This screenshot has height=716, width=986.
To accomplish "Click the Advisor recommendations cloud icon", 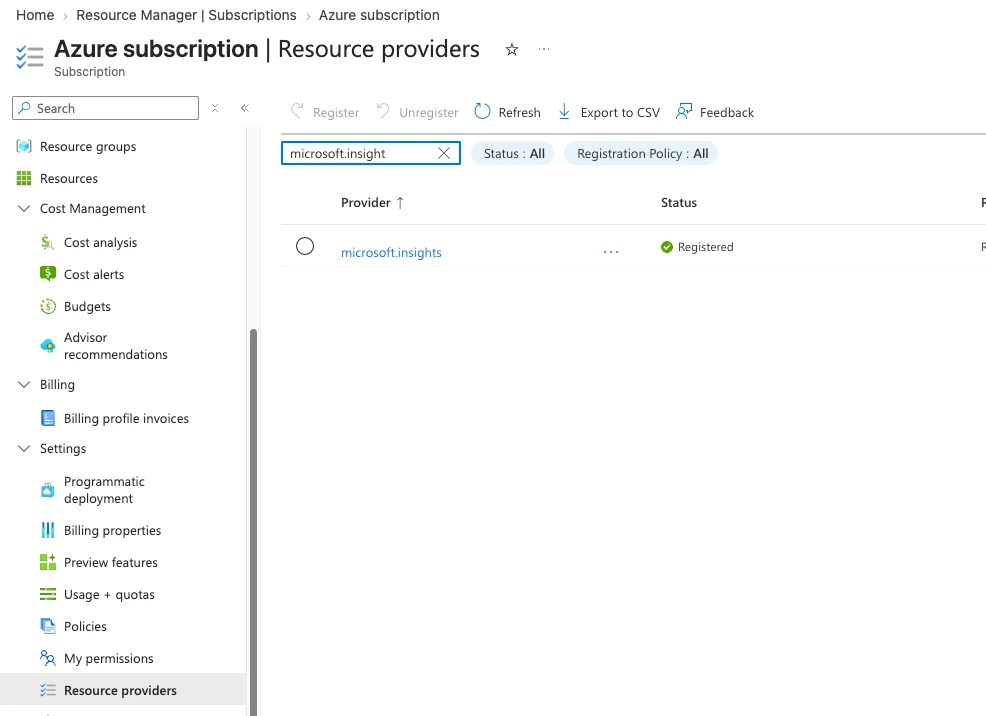I will 48,346.
